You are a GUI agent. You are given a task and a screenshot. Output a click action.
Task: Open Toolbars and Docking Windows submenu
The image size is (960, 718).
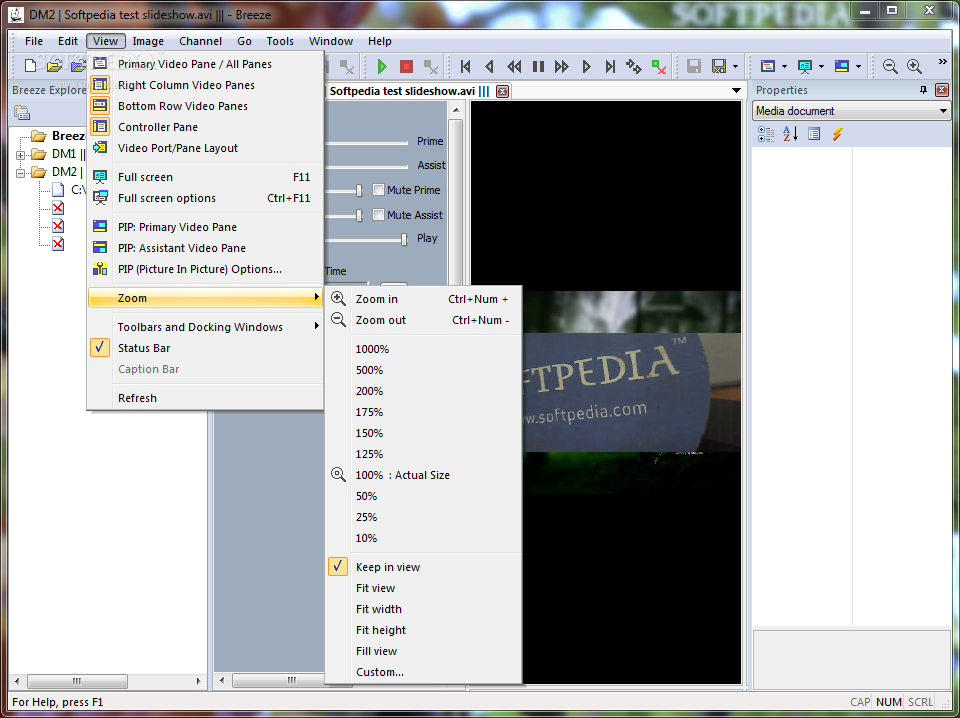click(206, 327)
